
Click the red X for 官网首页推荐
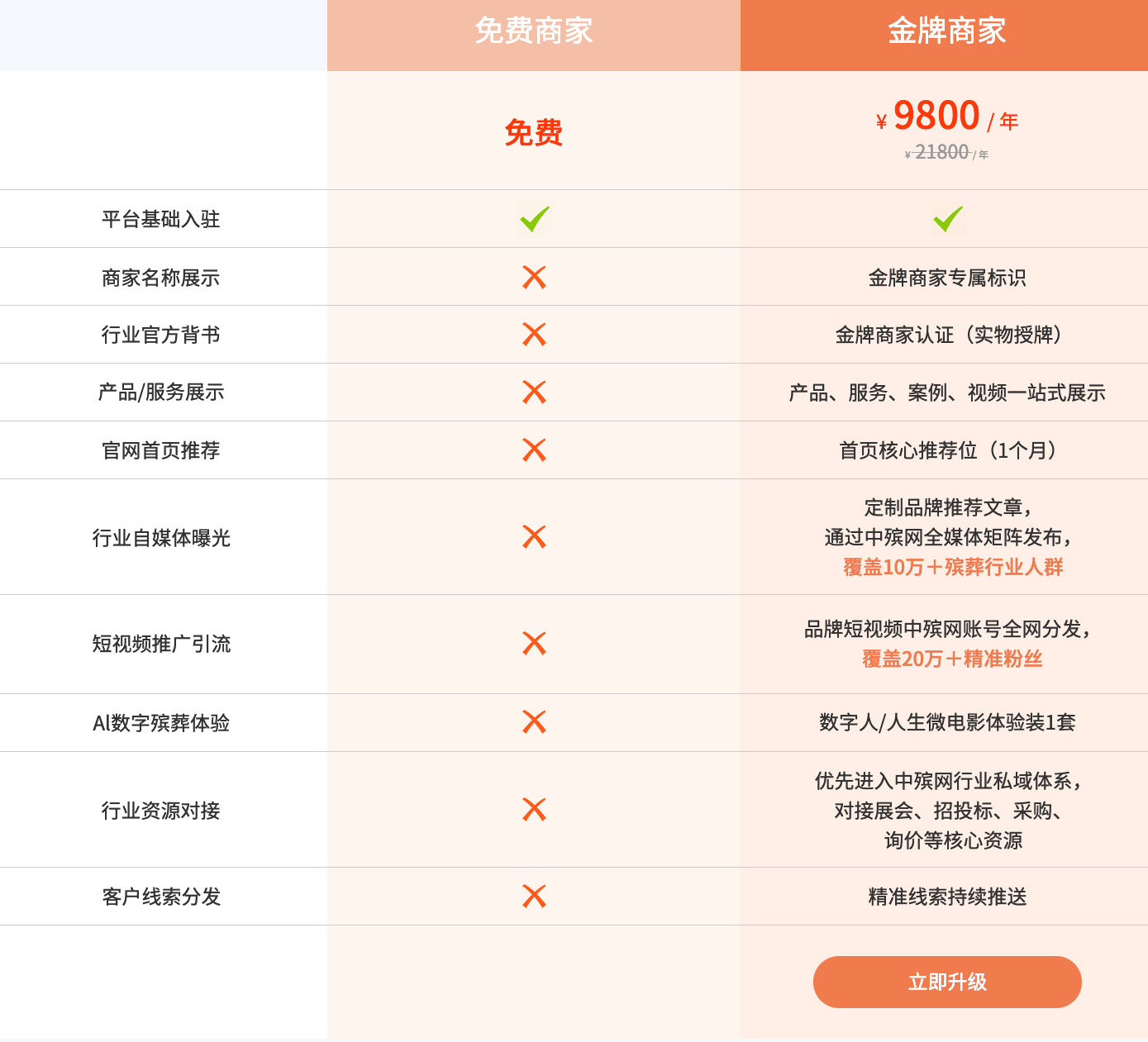[x=535, y=450]
